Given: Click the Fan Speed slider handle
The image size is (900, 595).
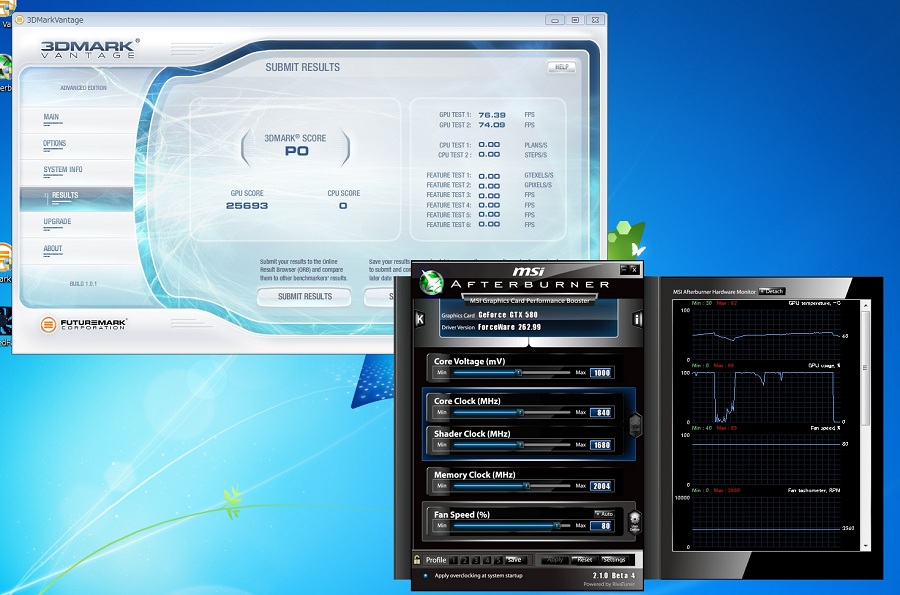Looking at the screenshot, I should pos(557,526).
